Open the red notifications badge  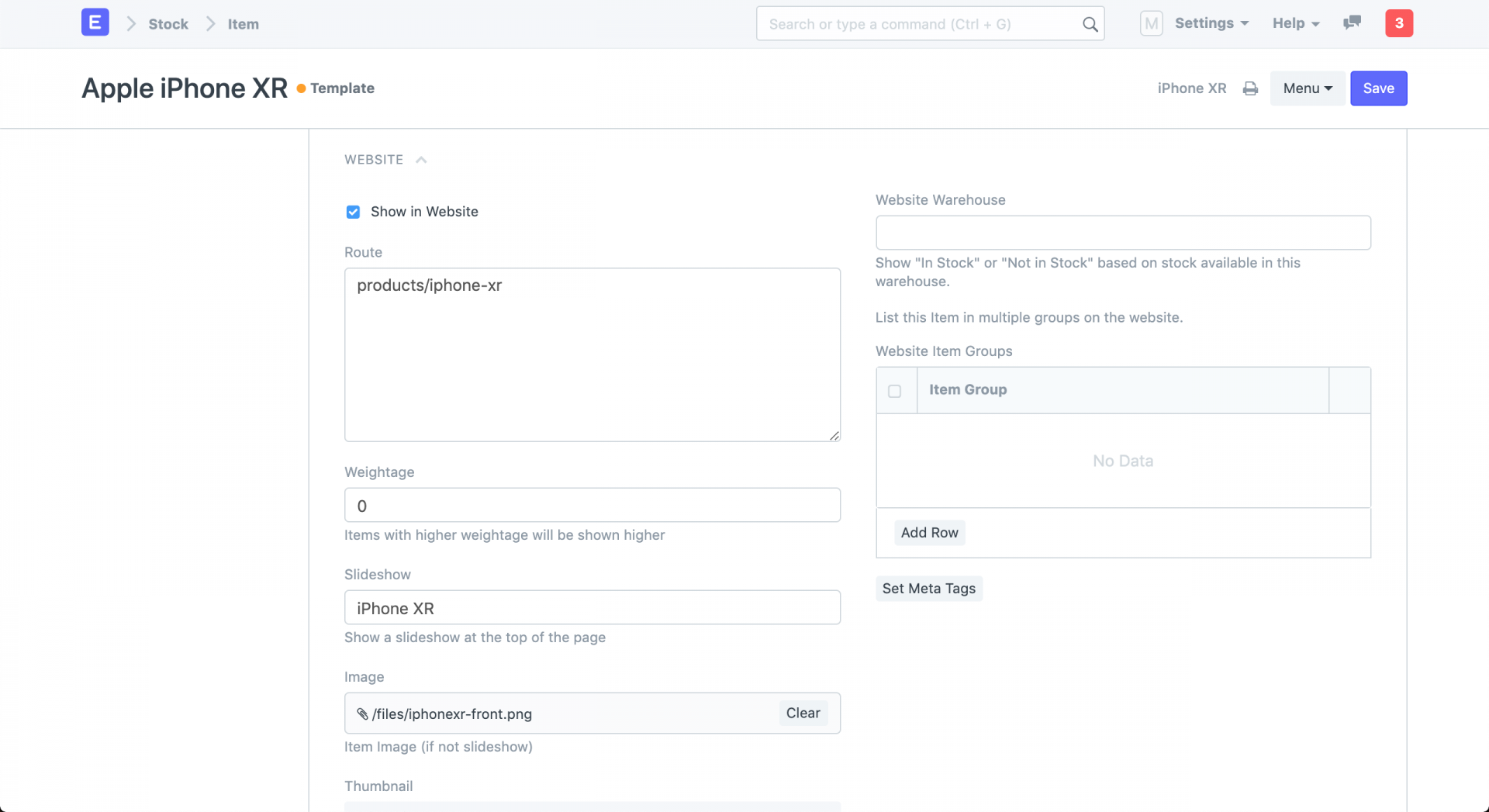[x=1399, y=23]
